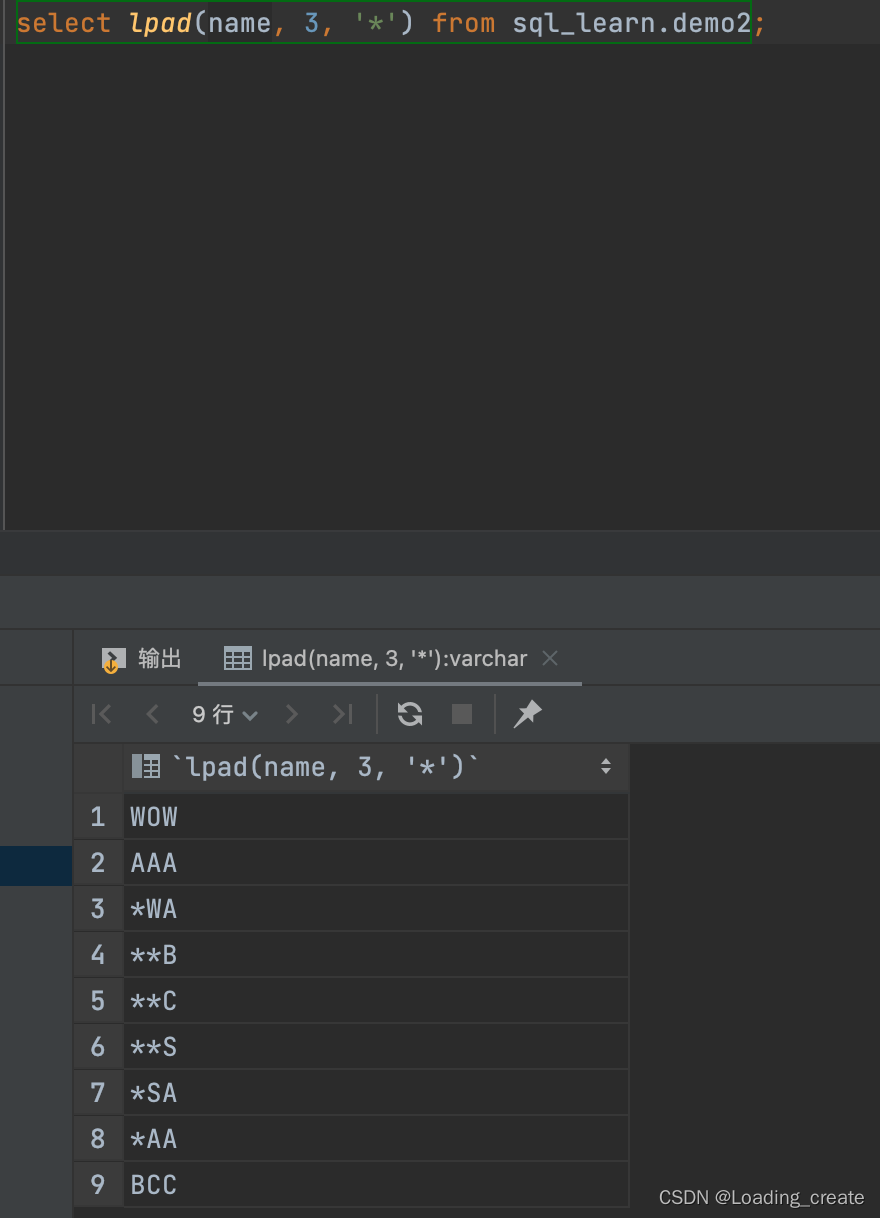
Task: Go to previous page of results
Action: (153, 714)
